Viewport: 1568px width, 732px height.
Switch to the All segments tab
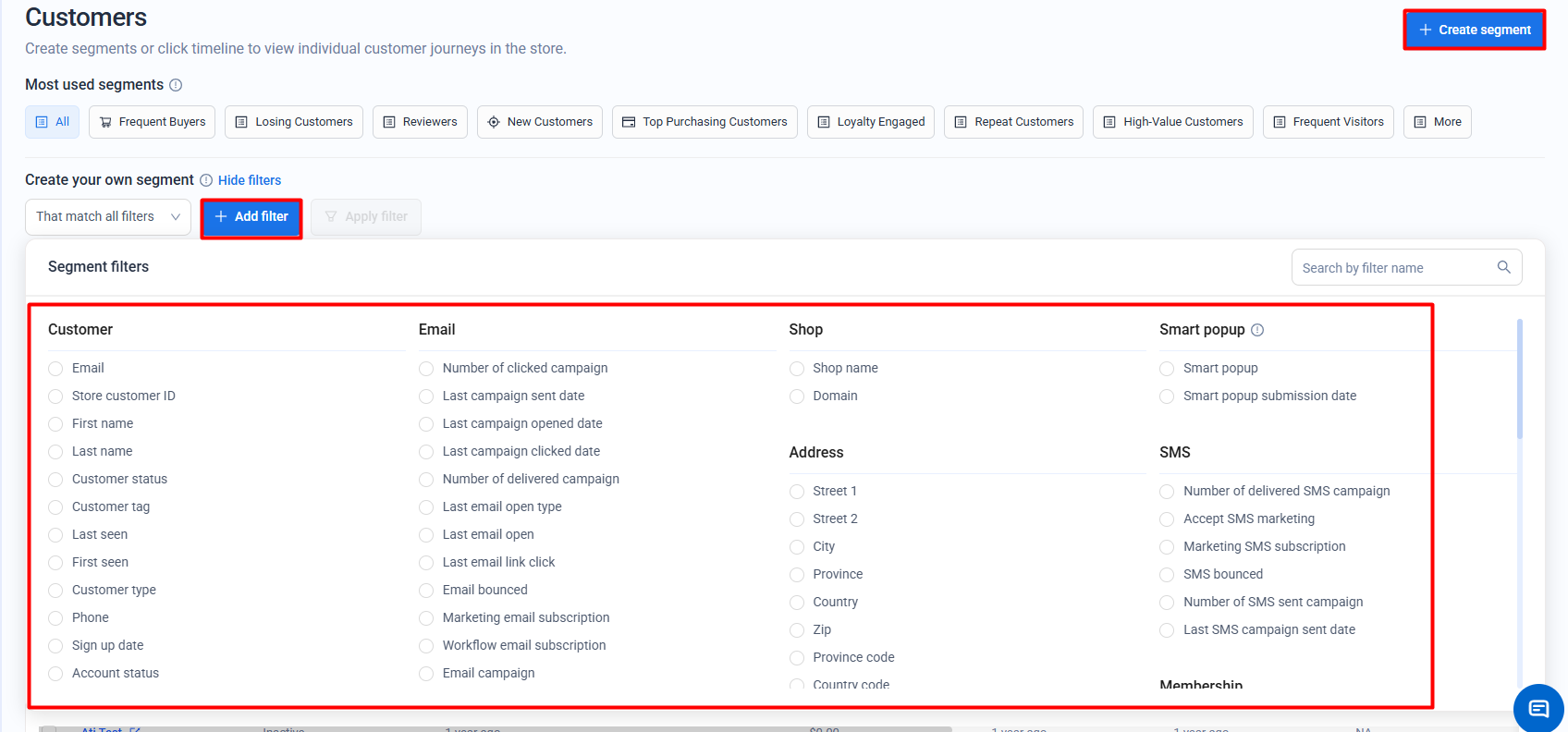(52, 122)
